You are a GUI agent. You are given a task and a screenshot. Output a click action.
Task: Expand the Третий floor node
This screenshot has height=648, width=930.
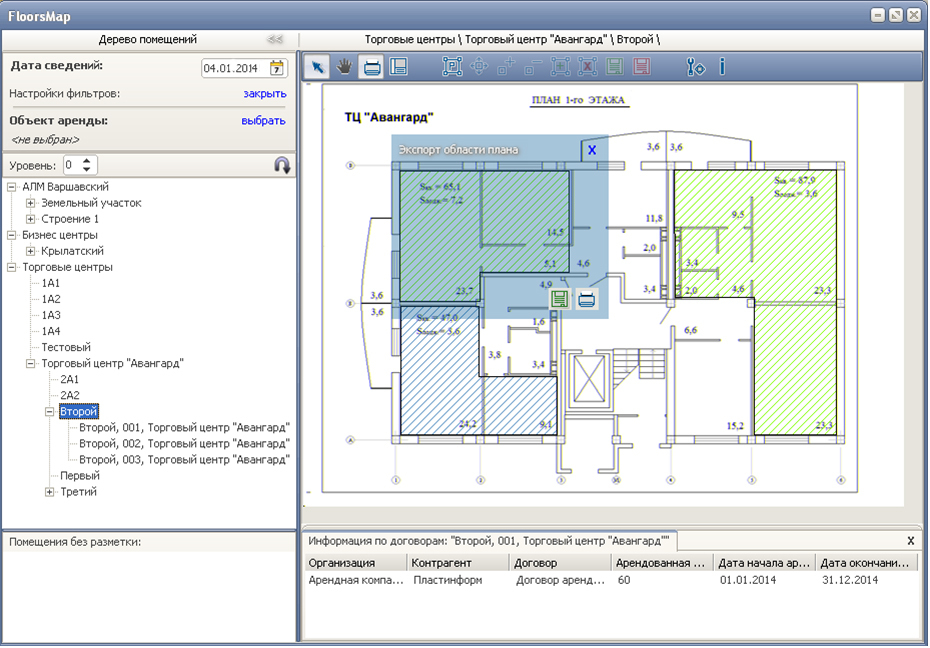click(x=50, y=492)
